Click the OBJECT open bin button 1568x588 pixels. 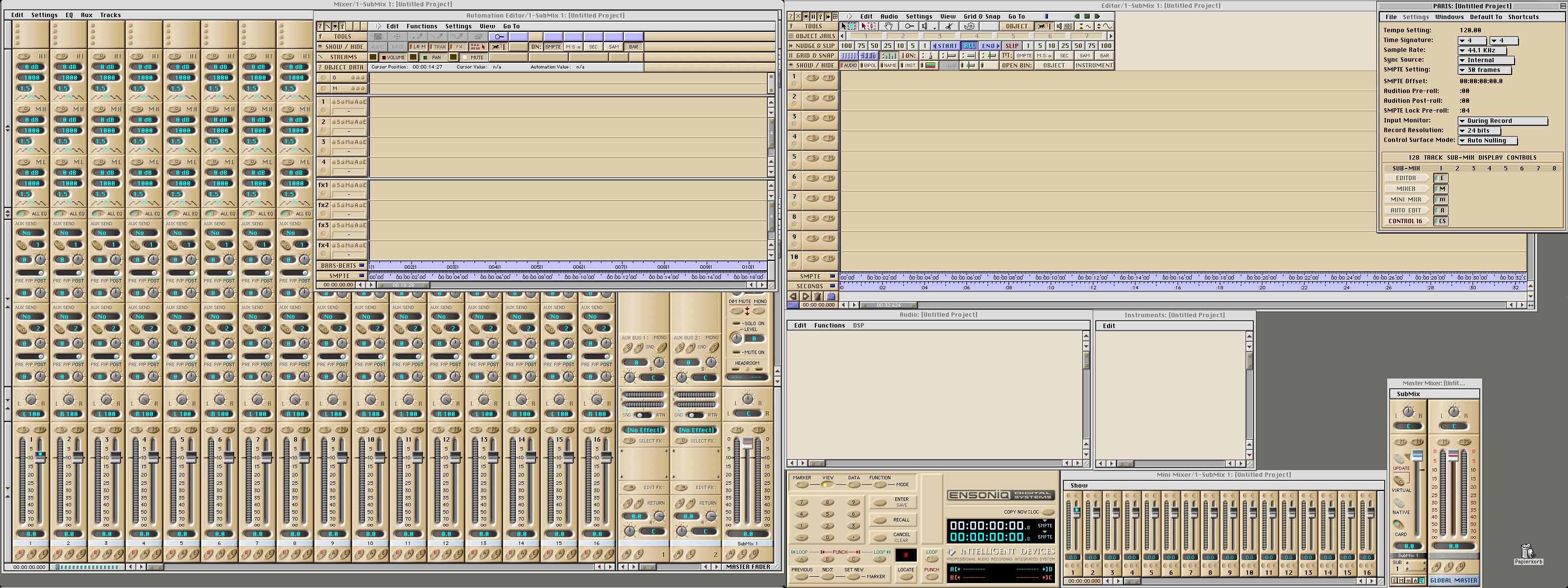pos(1054,65)
